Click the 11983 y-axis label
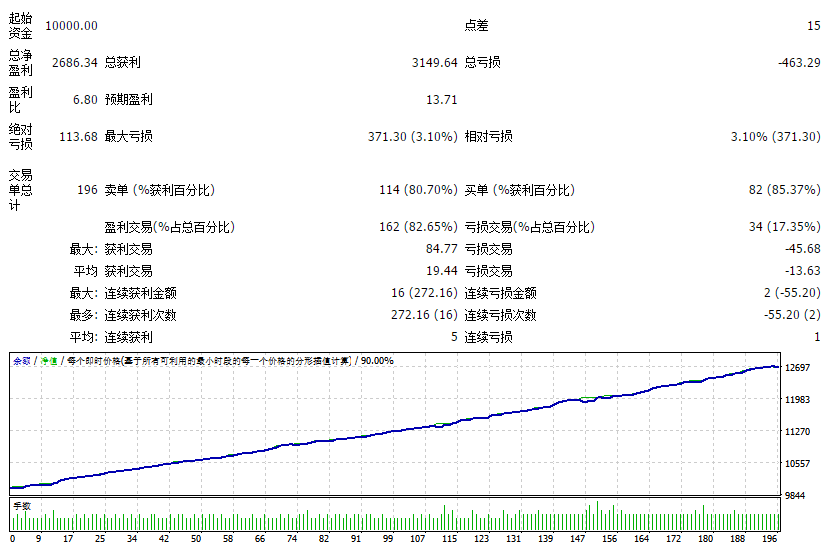 [798, 399]
